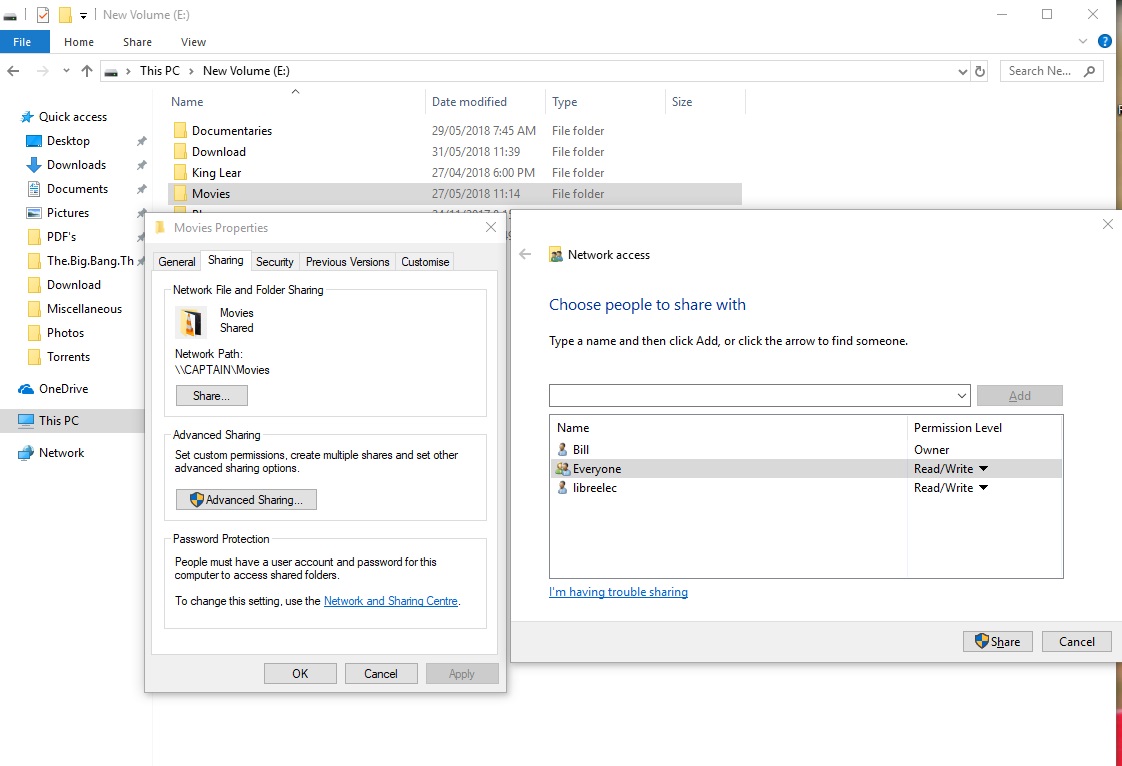Switch to the Security tab

click(274, 262)
